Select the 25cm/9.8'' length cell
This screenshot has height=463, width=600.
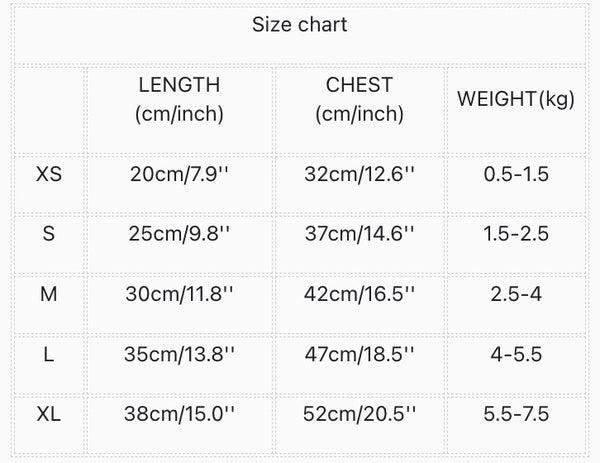pos(180,234)
